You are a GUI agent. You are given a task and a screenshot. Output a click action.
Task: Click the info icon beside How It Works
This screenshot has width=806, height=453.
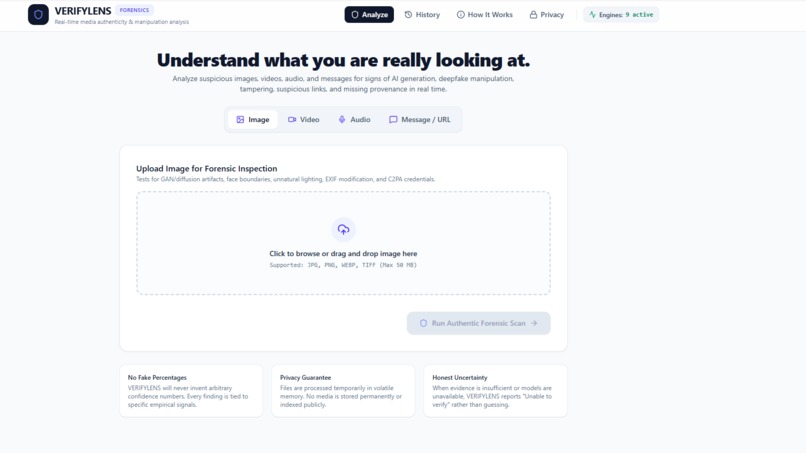[461, 14]
